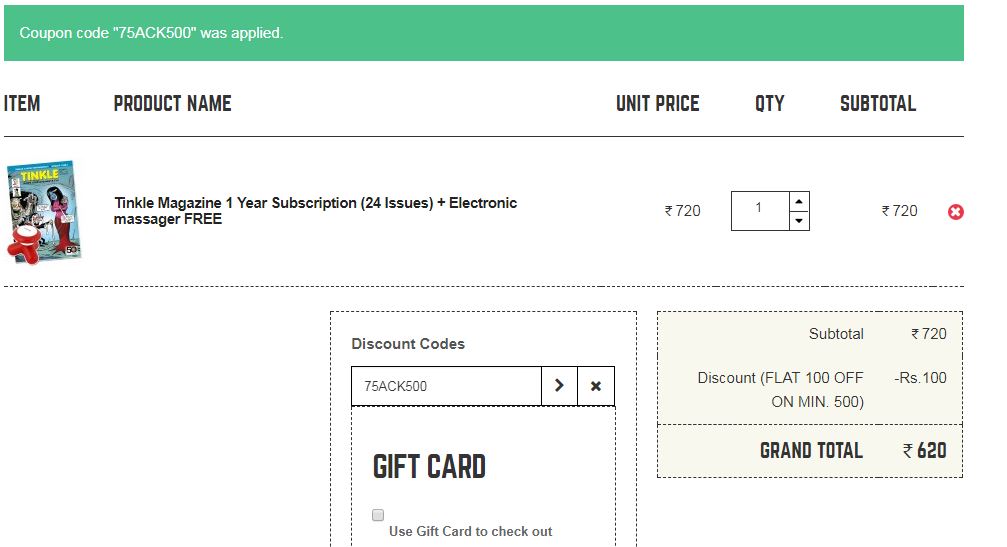Select the GIFT CARD heading
Viewport: 1007px width, 547px height.
click(429, 467)
